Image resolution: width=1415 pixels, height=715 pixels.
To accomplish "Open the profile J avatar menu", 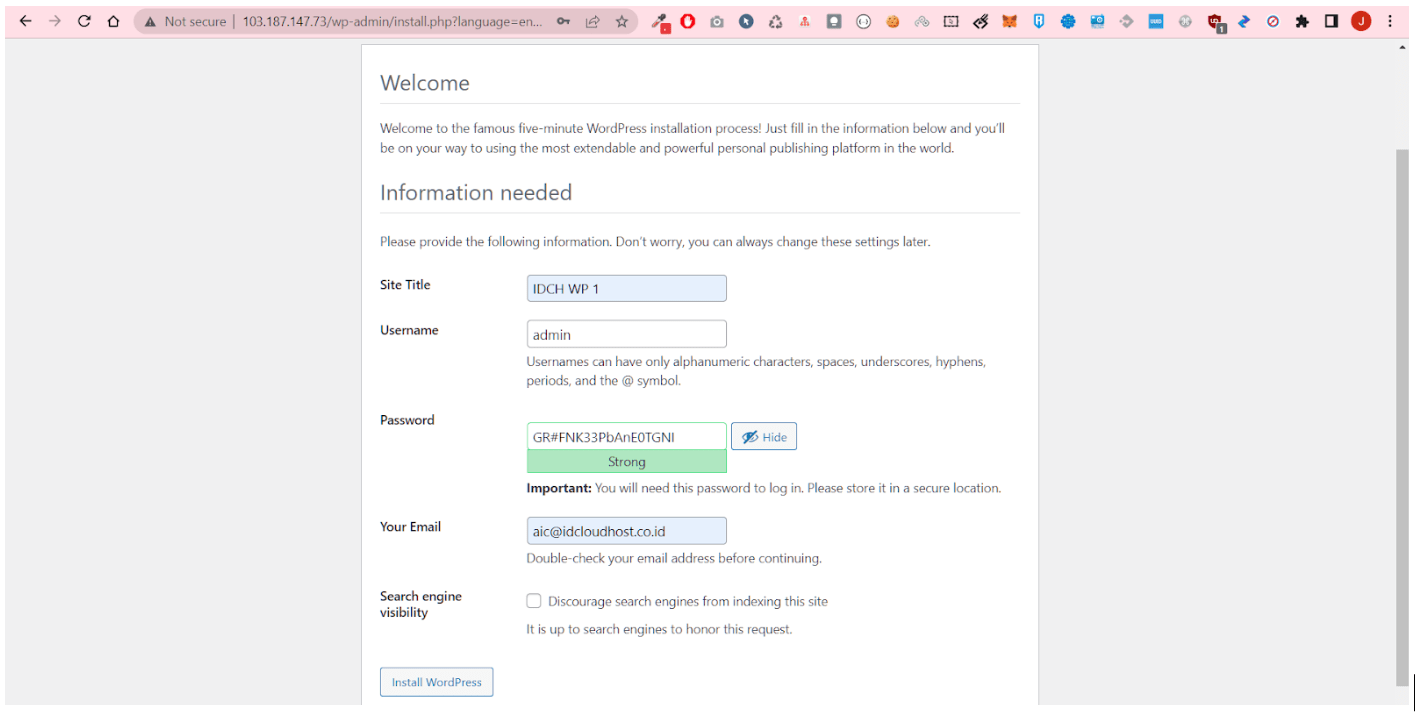I will pos(1360,21).
